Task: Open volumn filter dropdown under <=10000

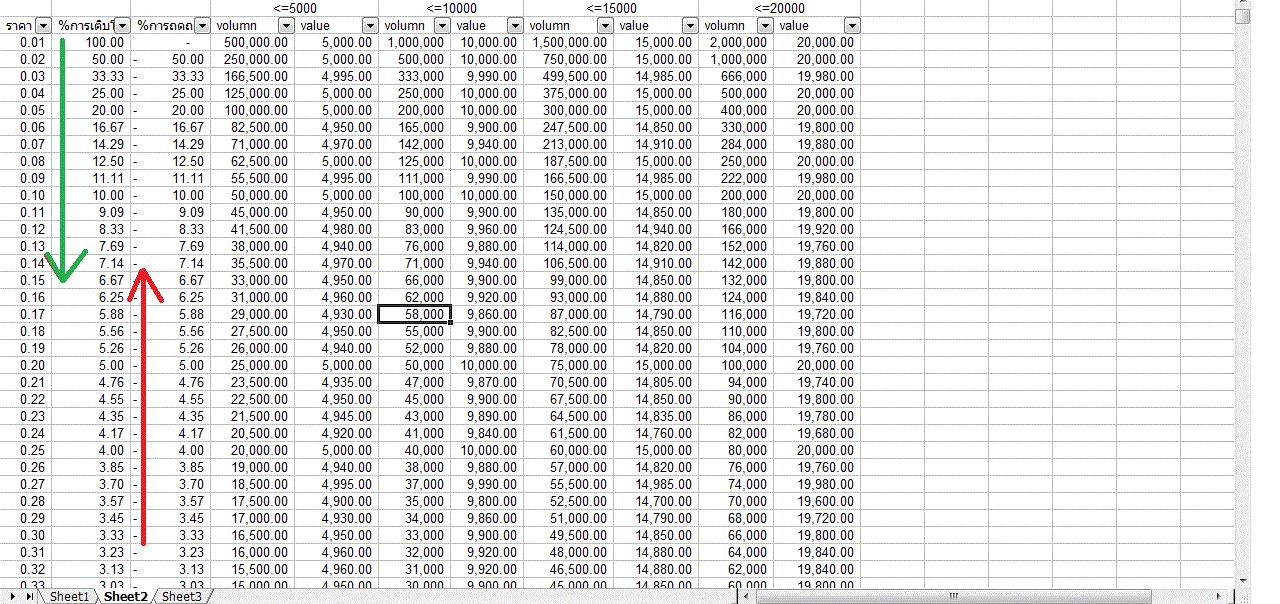Action: pos(443,25)
